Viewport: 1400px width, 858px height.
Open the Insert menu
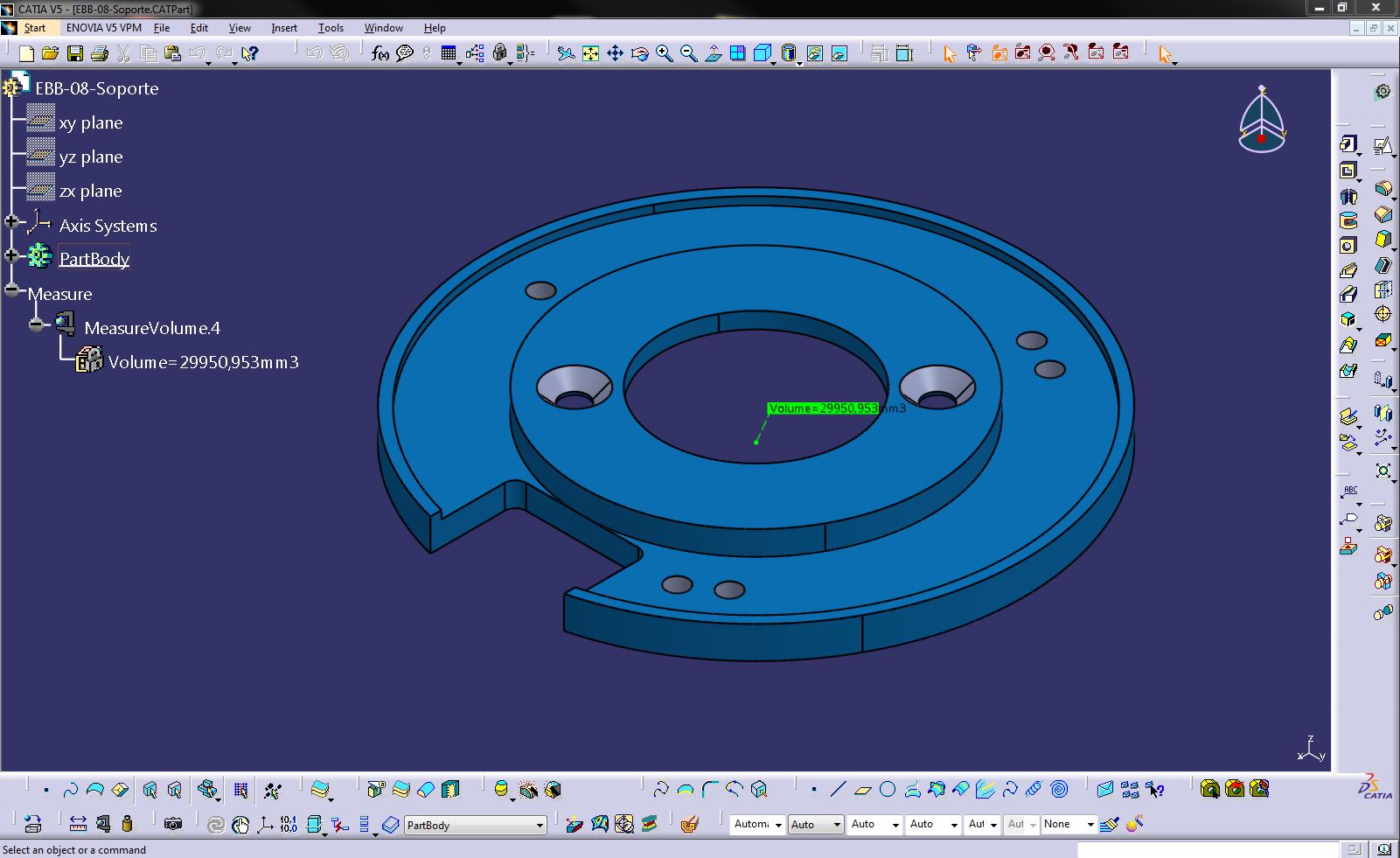pos(284,28)
